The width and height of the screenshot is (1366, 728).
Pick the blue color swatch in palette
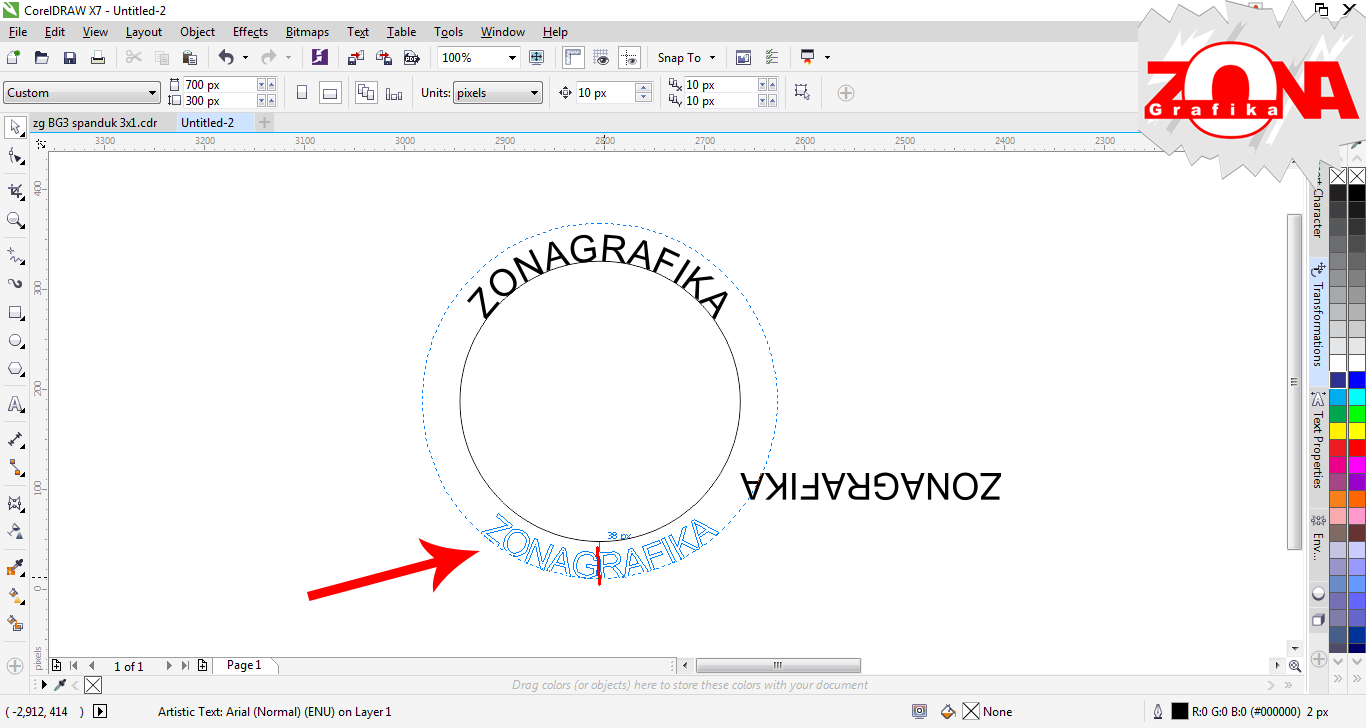1357,380
